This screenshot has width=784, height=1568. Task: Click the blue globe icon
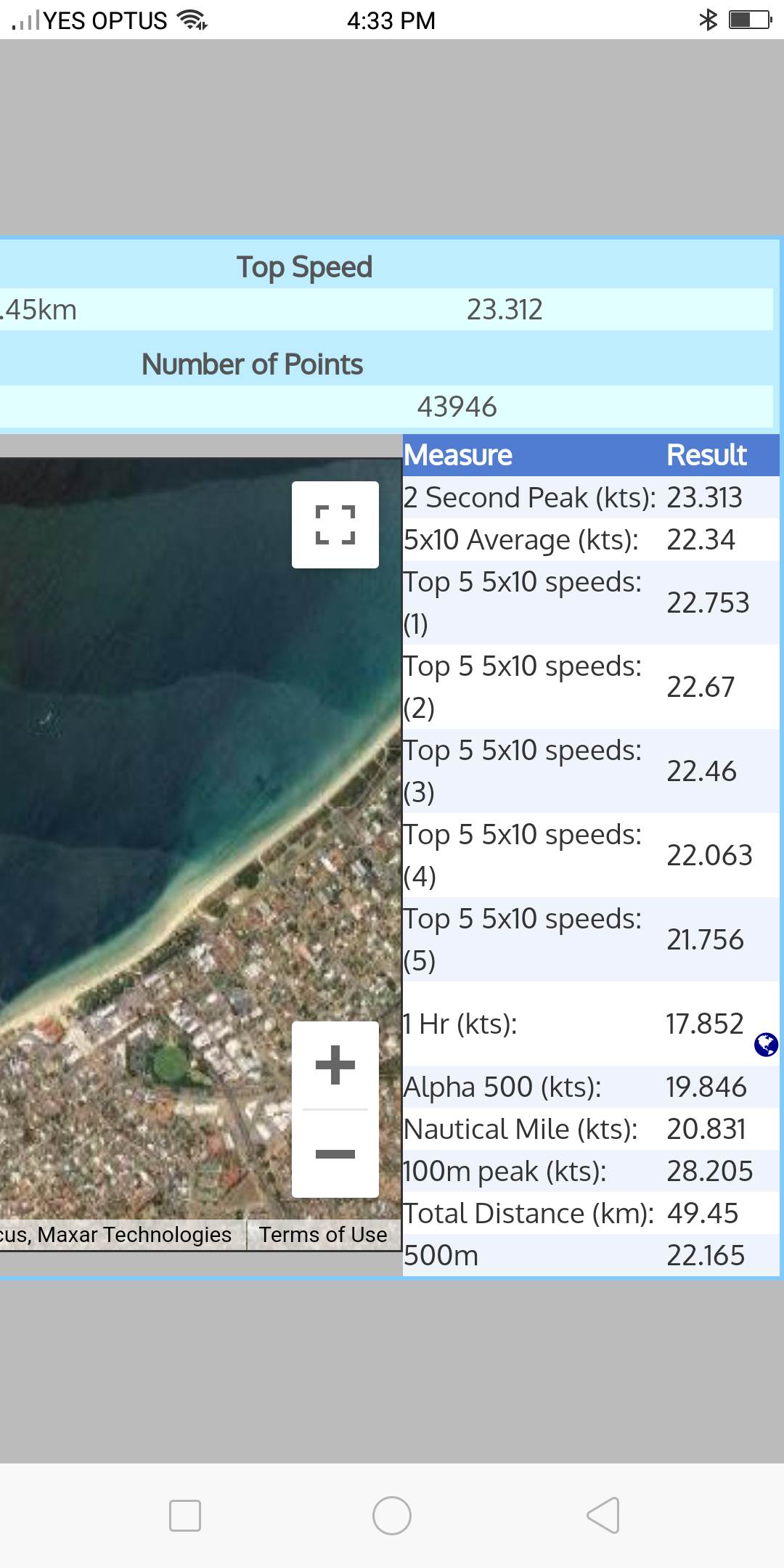pyautogui.click(x=766, y=1045)
